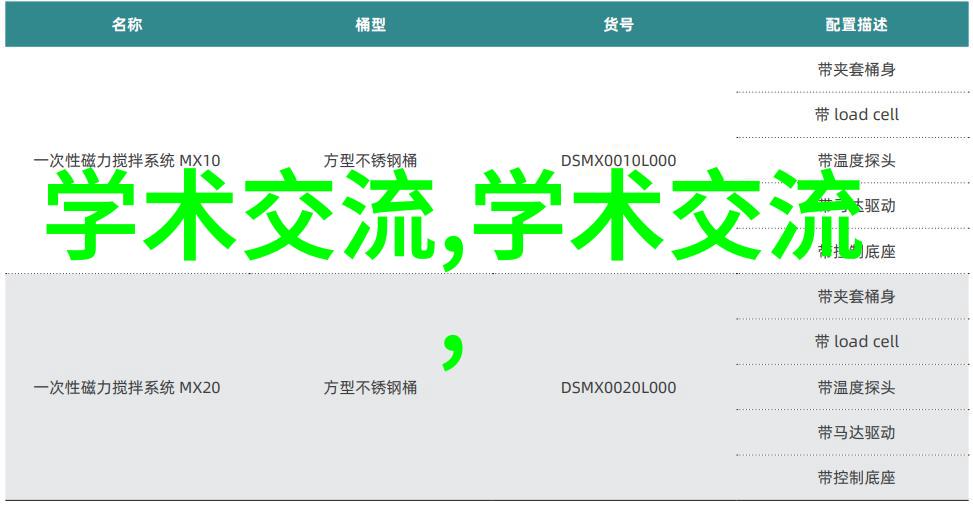Click 带温度探头 in the MX10 row
This screenshot has width=973, height=505.
[856, 161]
